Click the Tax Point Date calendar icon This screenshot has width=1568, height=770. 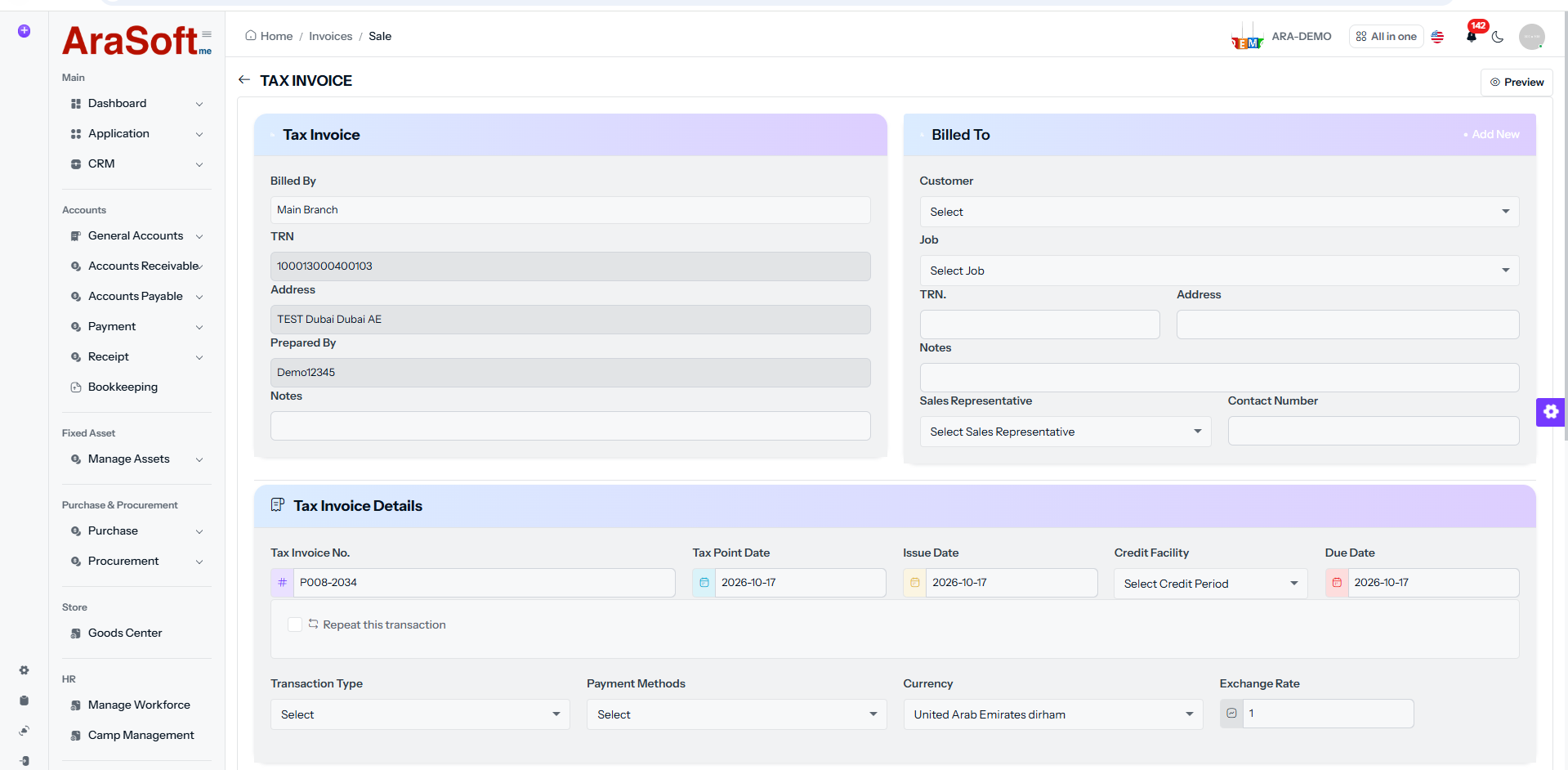click(704, 583)
